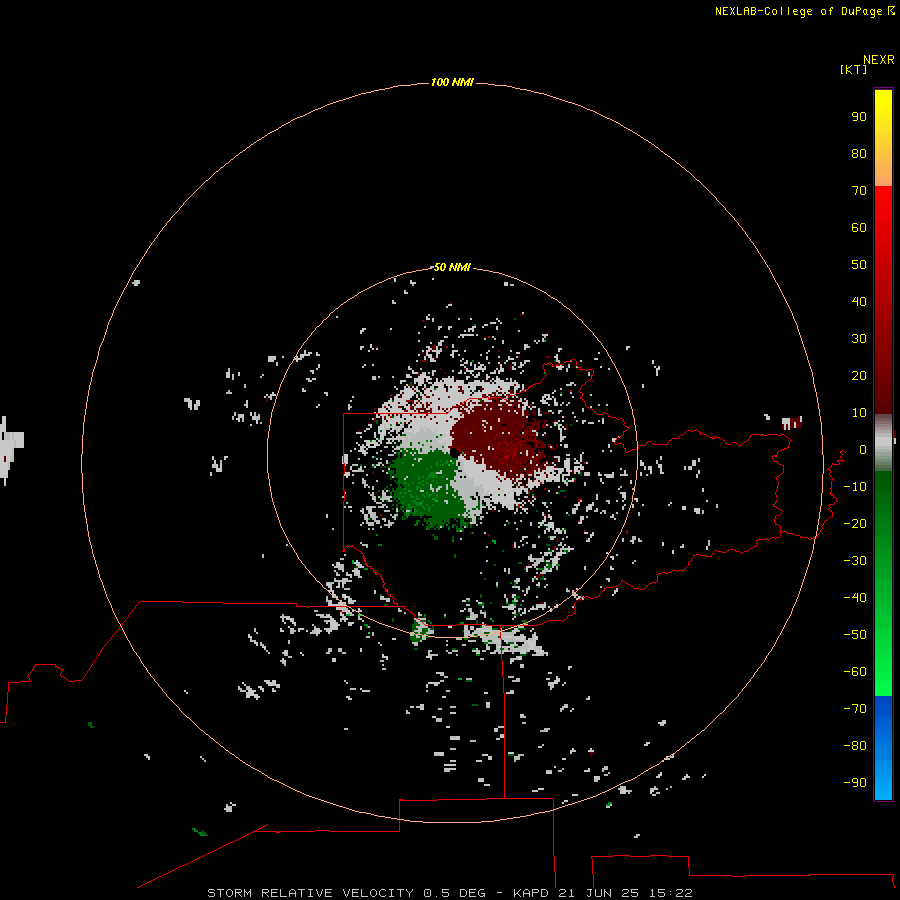Click the -80 value on velocity scale

[855, 746]
